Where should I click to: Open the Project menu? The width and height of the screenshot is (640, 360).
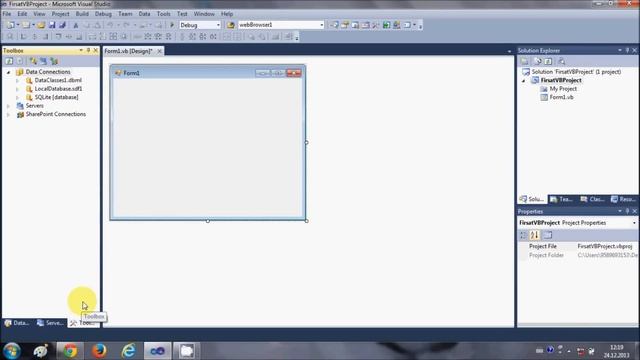(60, 14)
